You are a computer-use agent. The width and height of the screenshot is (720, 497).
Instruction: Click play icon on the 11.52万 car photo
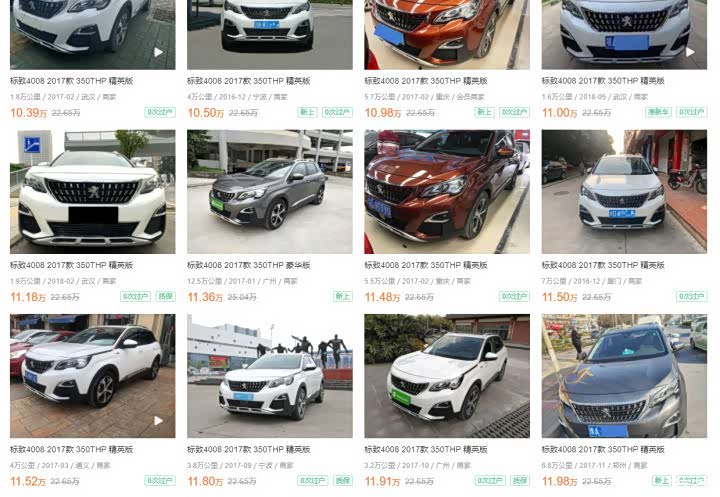point(158,420)
